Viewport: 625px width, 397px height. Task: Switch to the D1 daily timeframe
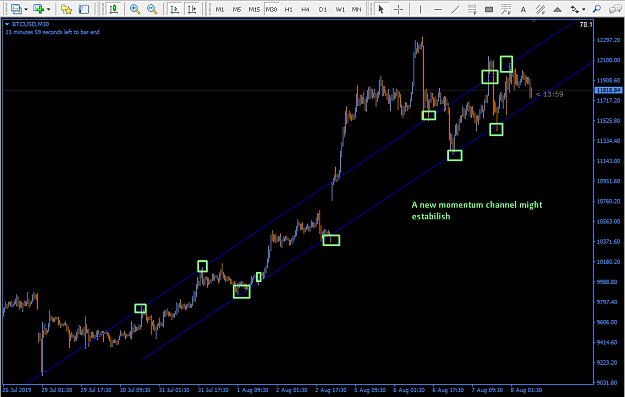pyautogui.click(x=322, y=9)
